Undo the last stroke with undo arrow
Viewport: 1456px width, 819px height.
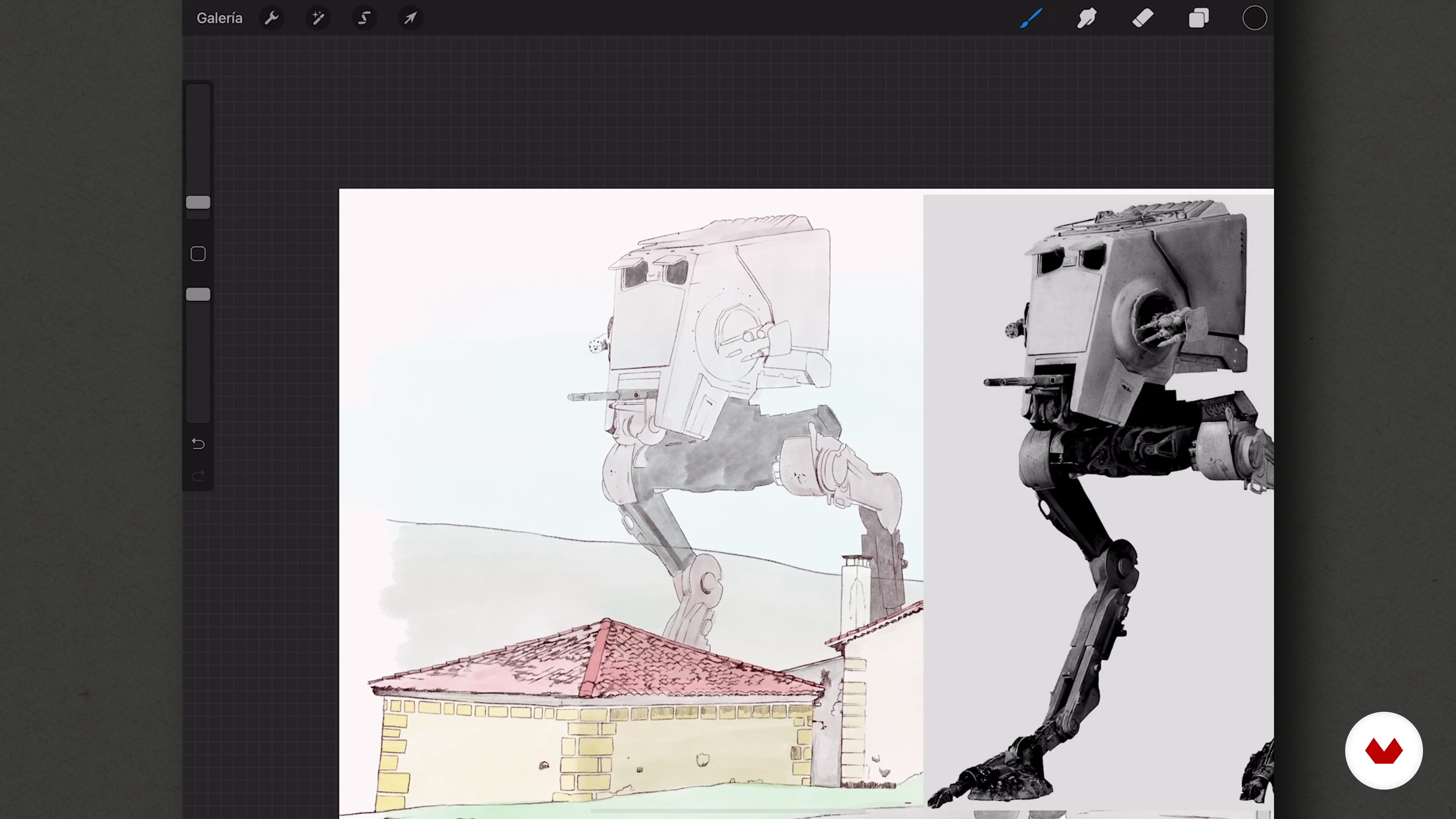(198, 444)
